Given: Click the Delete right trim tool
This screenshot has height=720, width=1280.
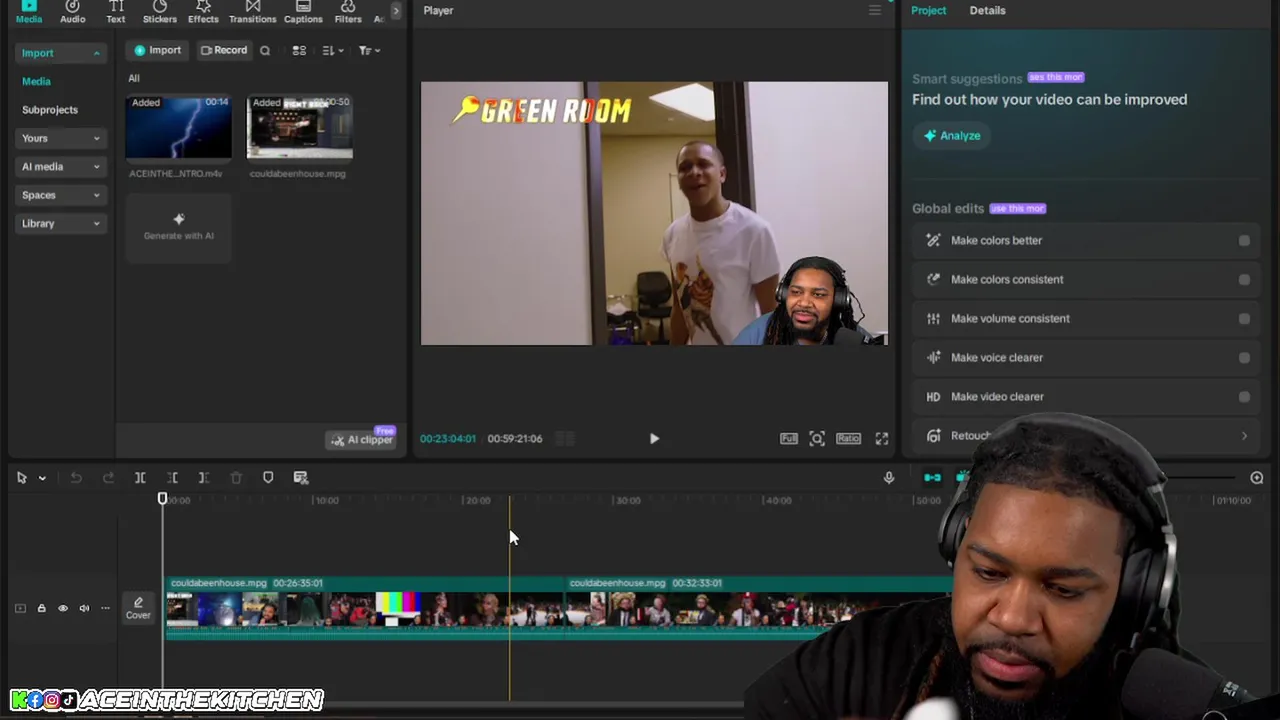Looking at the screenshot, I should coord(203,478).
